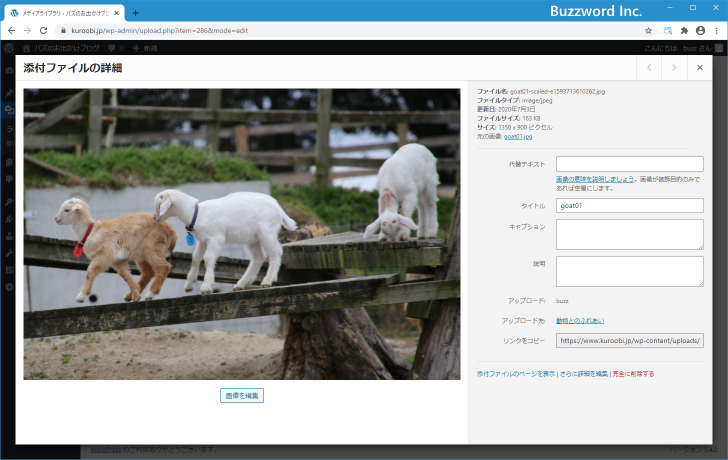Open the browser extensions puzzle icon
This screenshot has height=460, width=728.
684,31
